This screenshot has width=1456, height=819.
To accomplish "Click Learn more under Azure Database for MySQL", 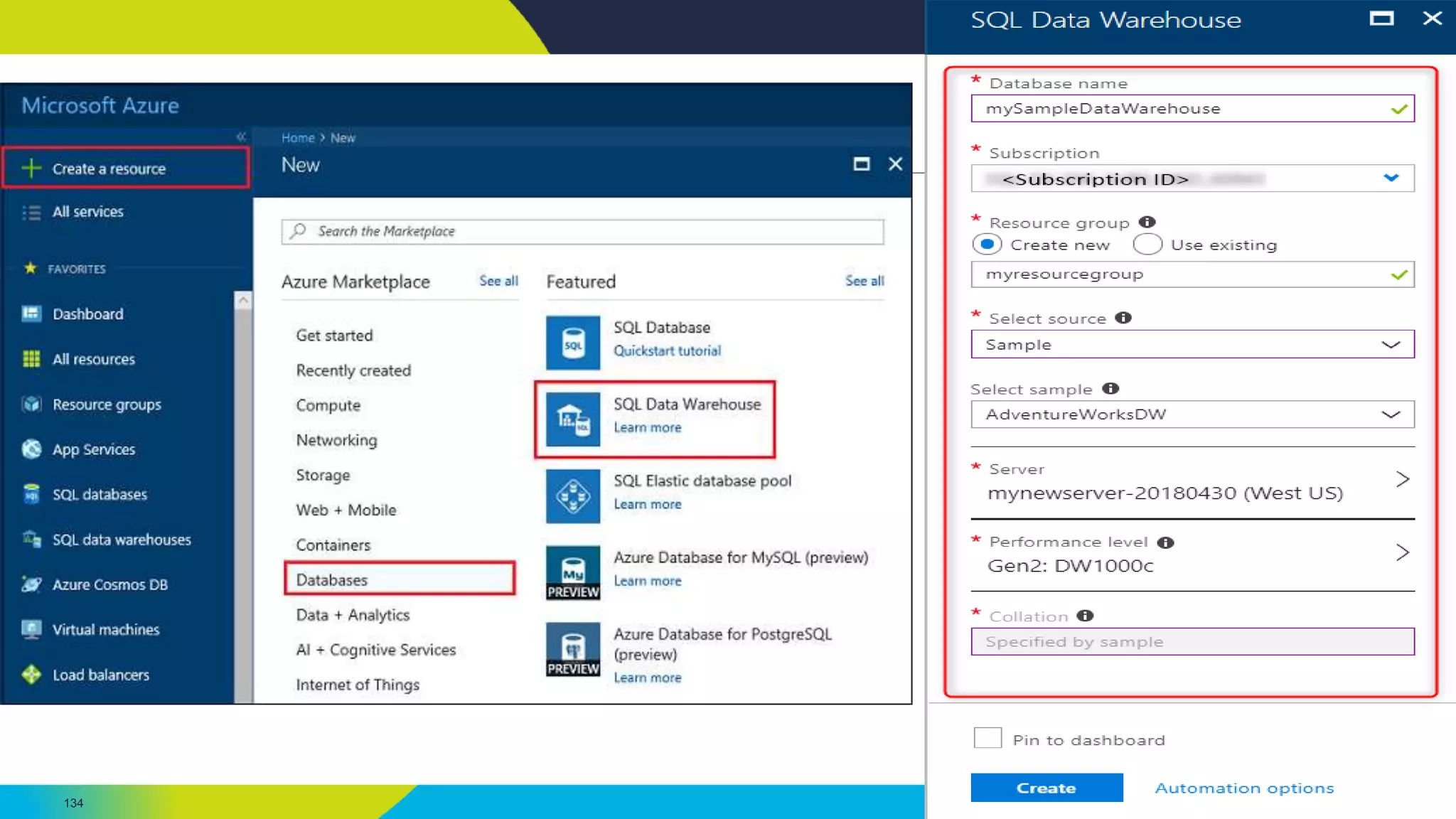I will [647, 581].
